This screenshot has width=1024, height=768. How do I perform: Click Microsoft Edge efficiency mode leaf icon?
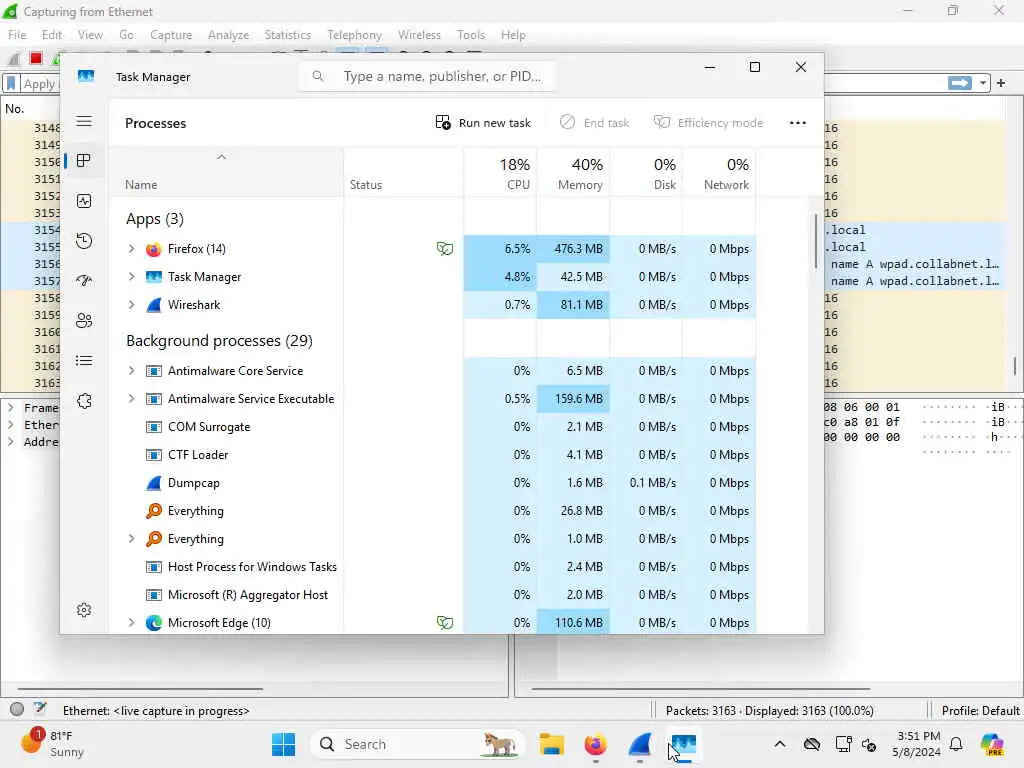click(445, 623)
